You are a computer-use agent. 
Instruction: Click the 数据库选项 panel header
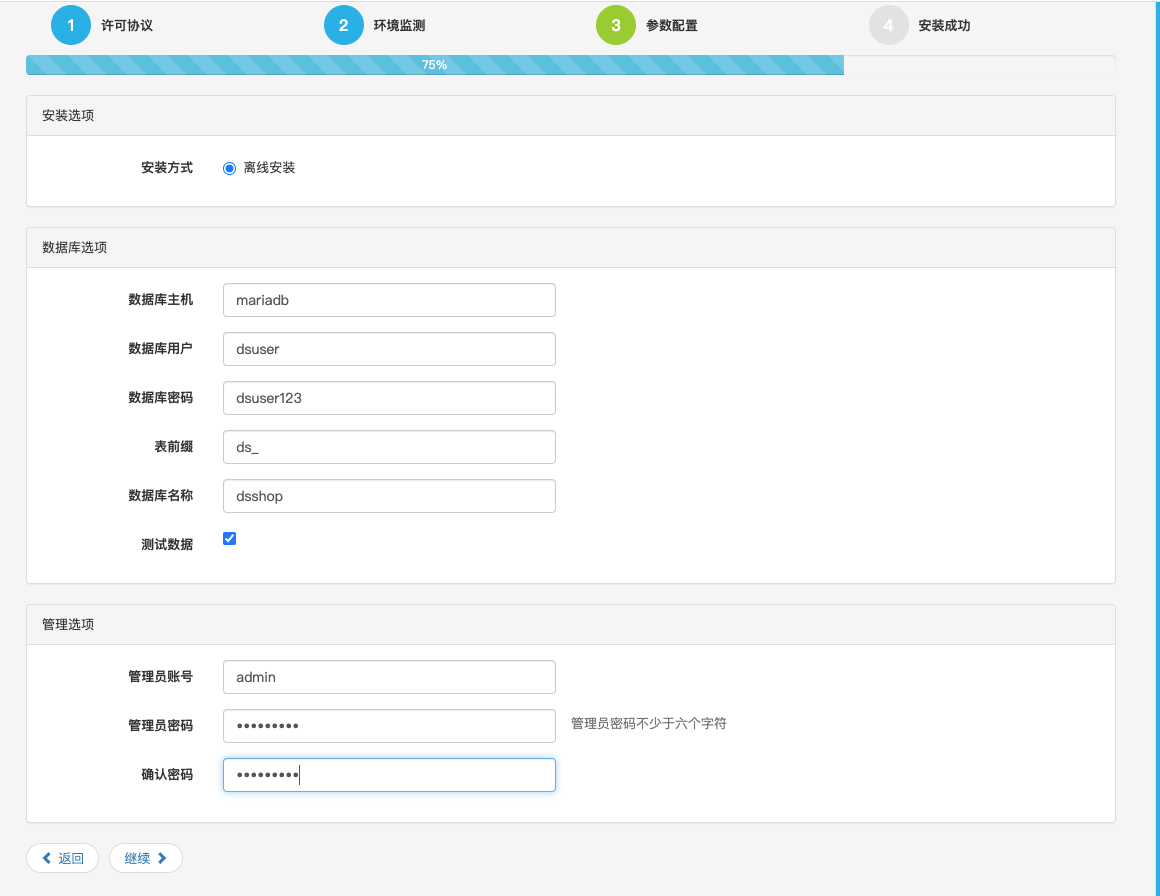click(571, 247)
